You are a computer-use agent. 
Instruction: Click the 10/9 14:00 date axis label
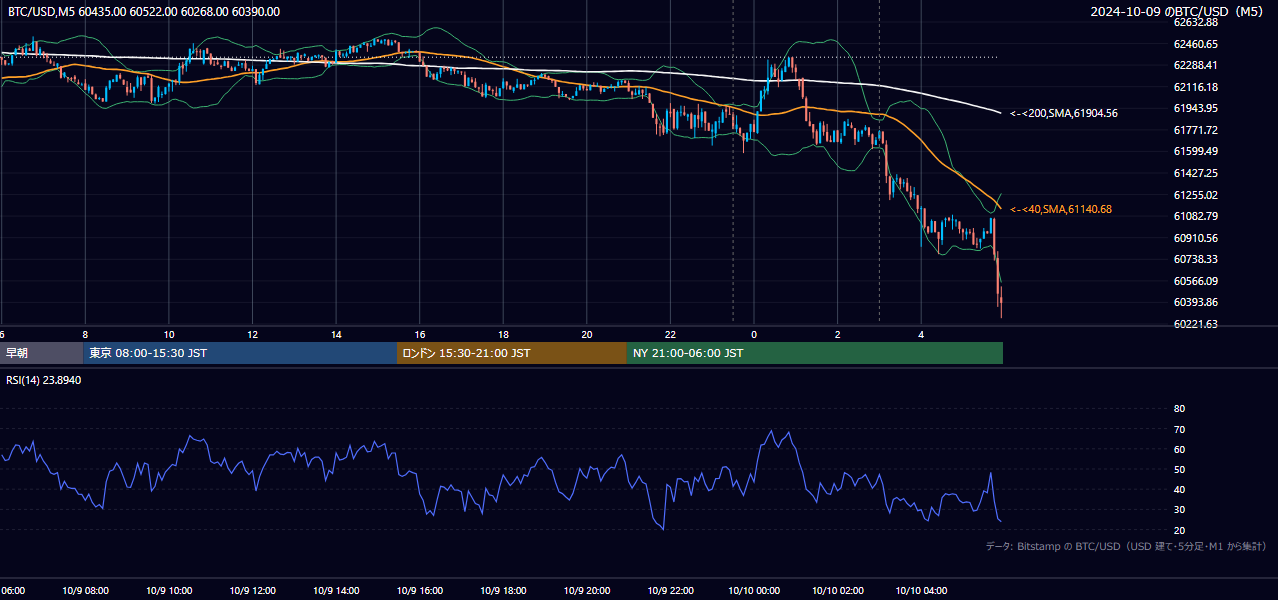tap(336, 591)
